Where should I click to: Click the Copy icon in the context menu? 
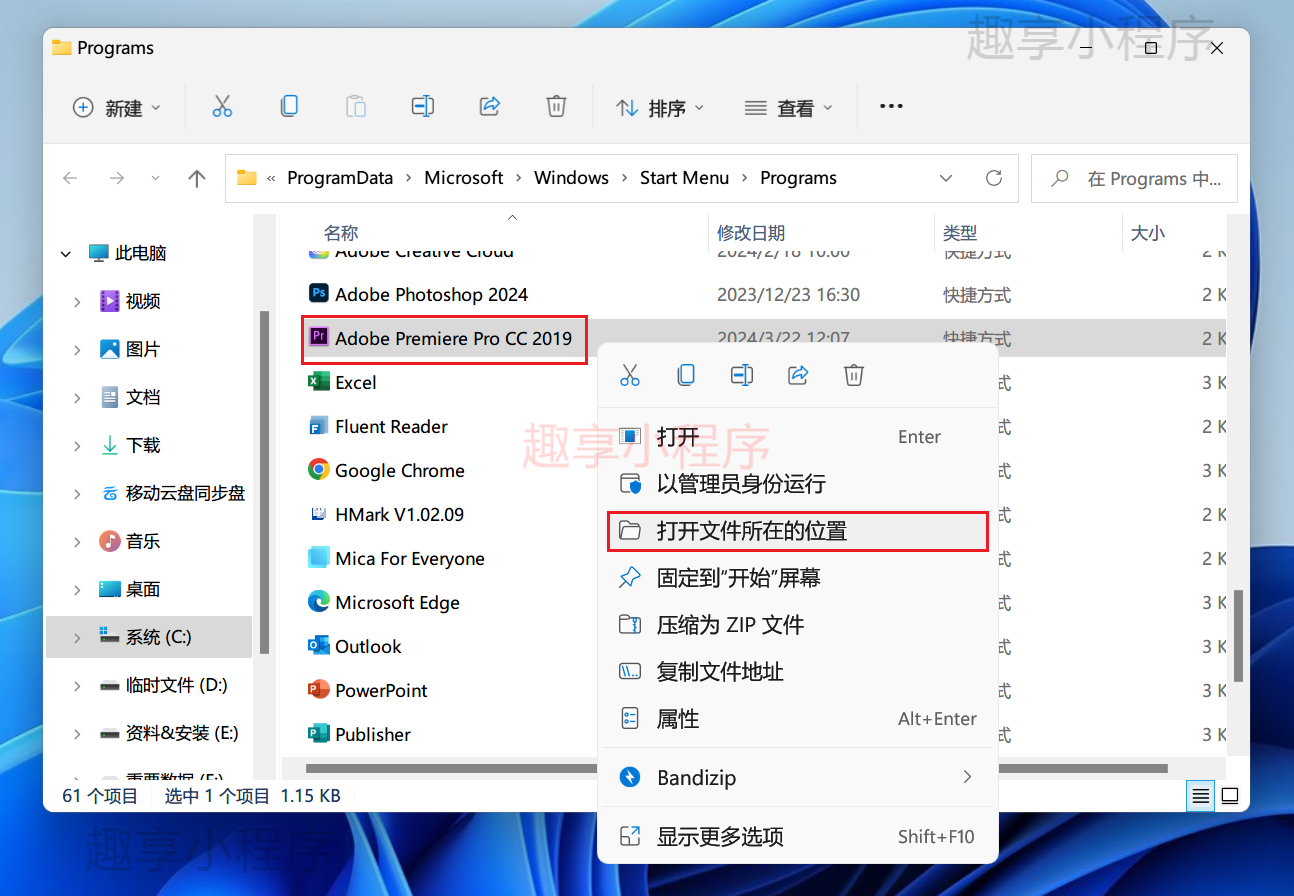(686, 375)
